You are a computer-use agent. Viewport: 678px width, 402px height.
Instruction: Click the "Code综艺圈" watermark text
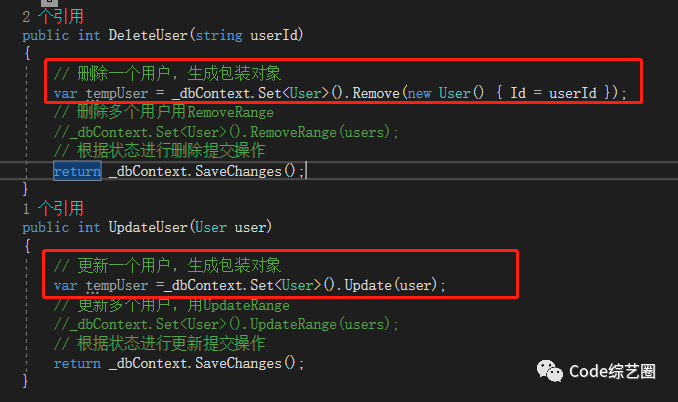coord(612,372)
